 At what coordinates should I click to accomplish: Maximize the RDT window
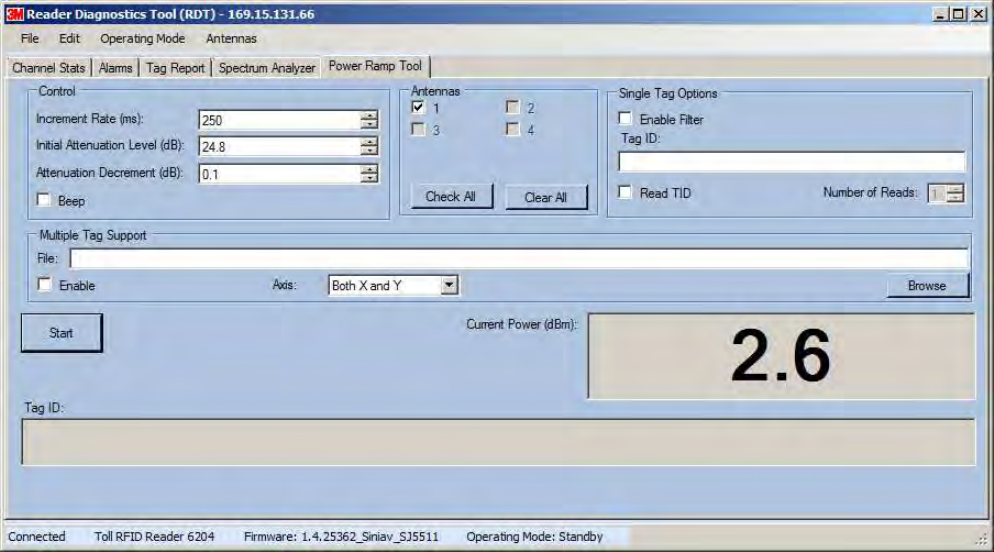(x=958, y=14)
